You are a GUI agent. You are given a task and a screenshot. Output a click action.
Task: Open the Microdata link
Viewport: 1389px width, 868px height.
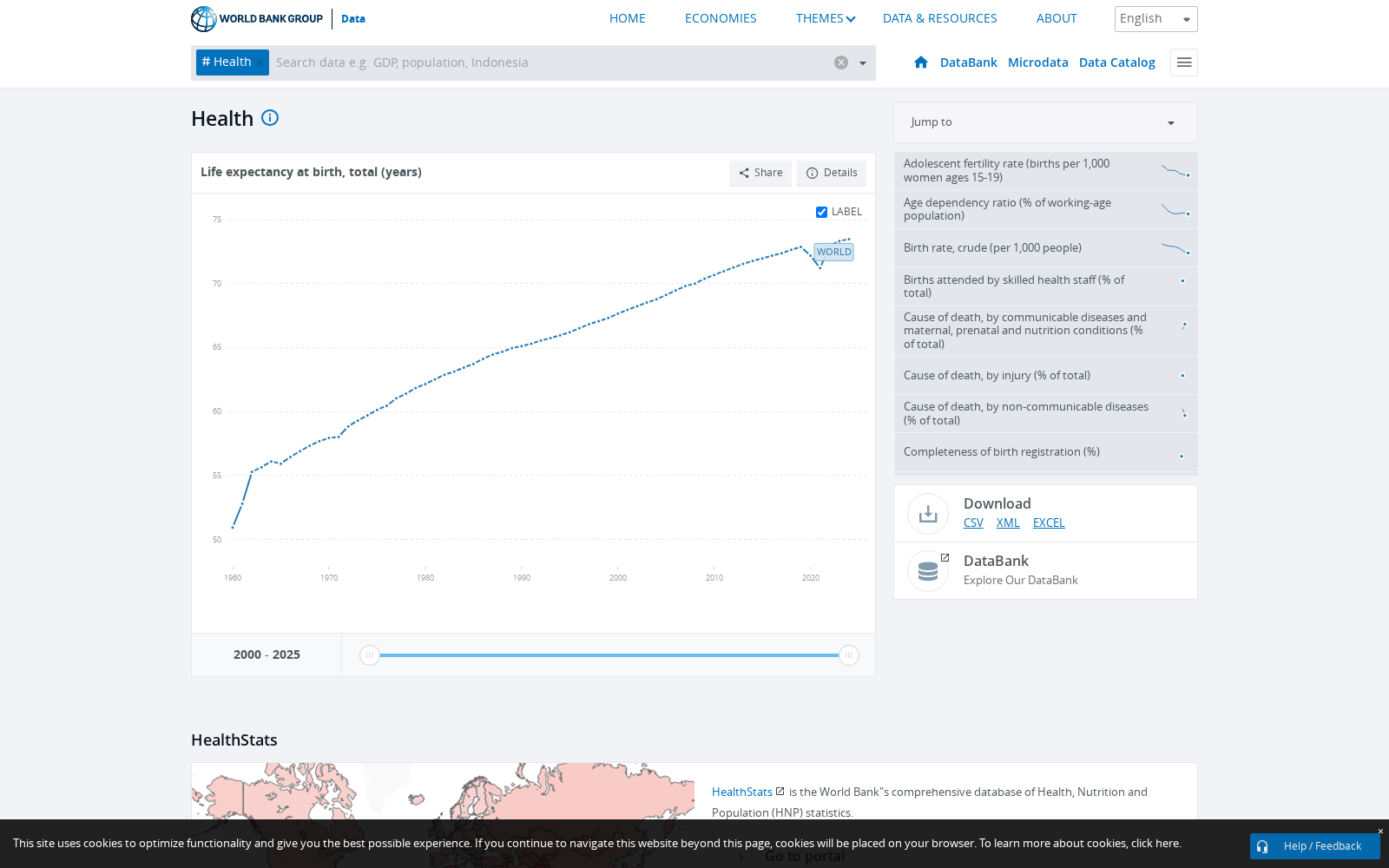1038,62
